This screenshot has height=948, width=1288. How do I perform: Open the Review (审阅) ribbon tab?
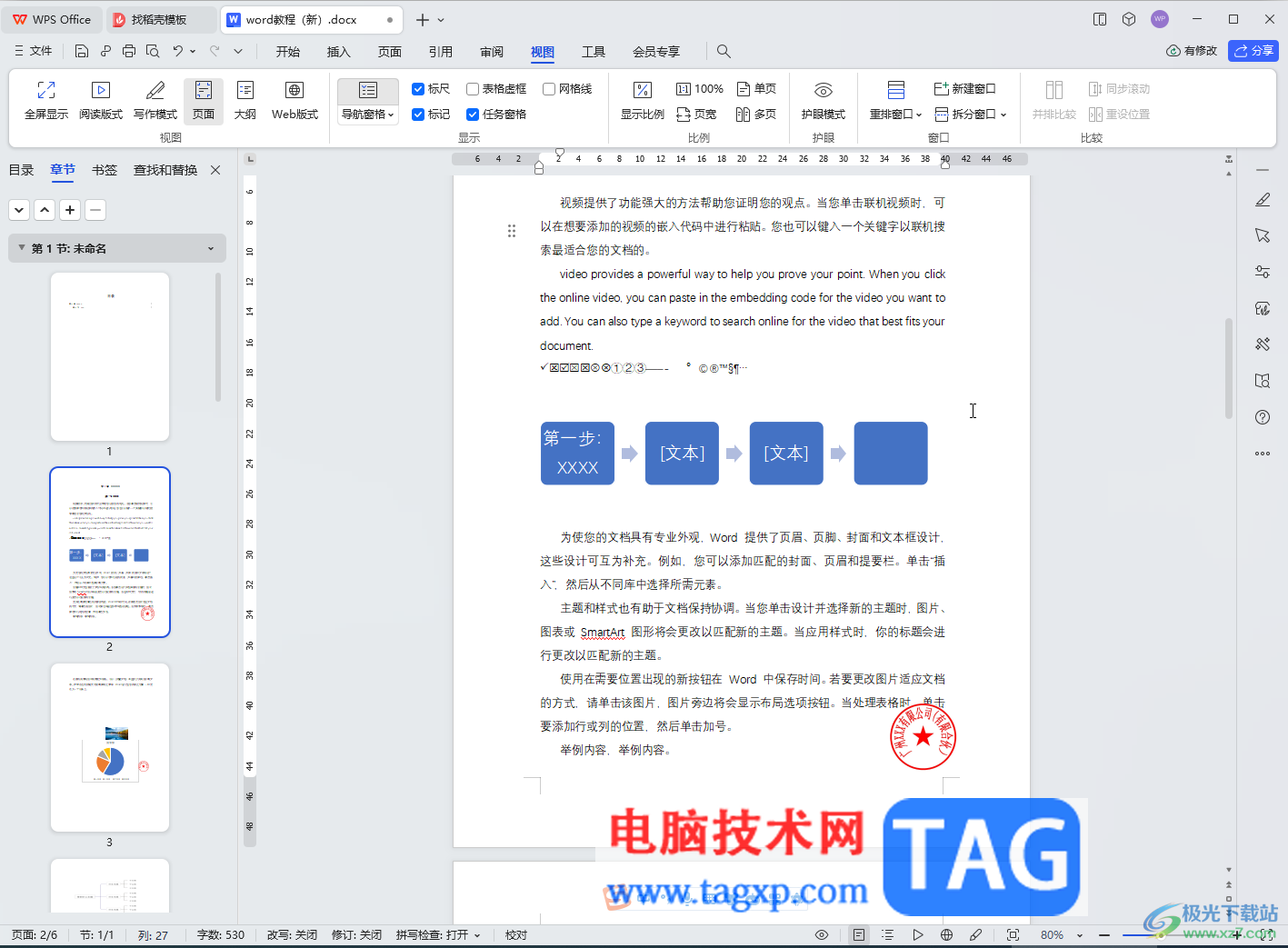(492, 52)
